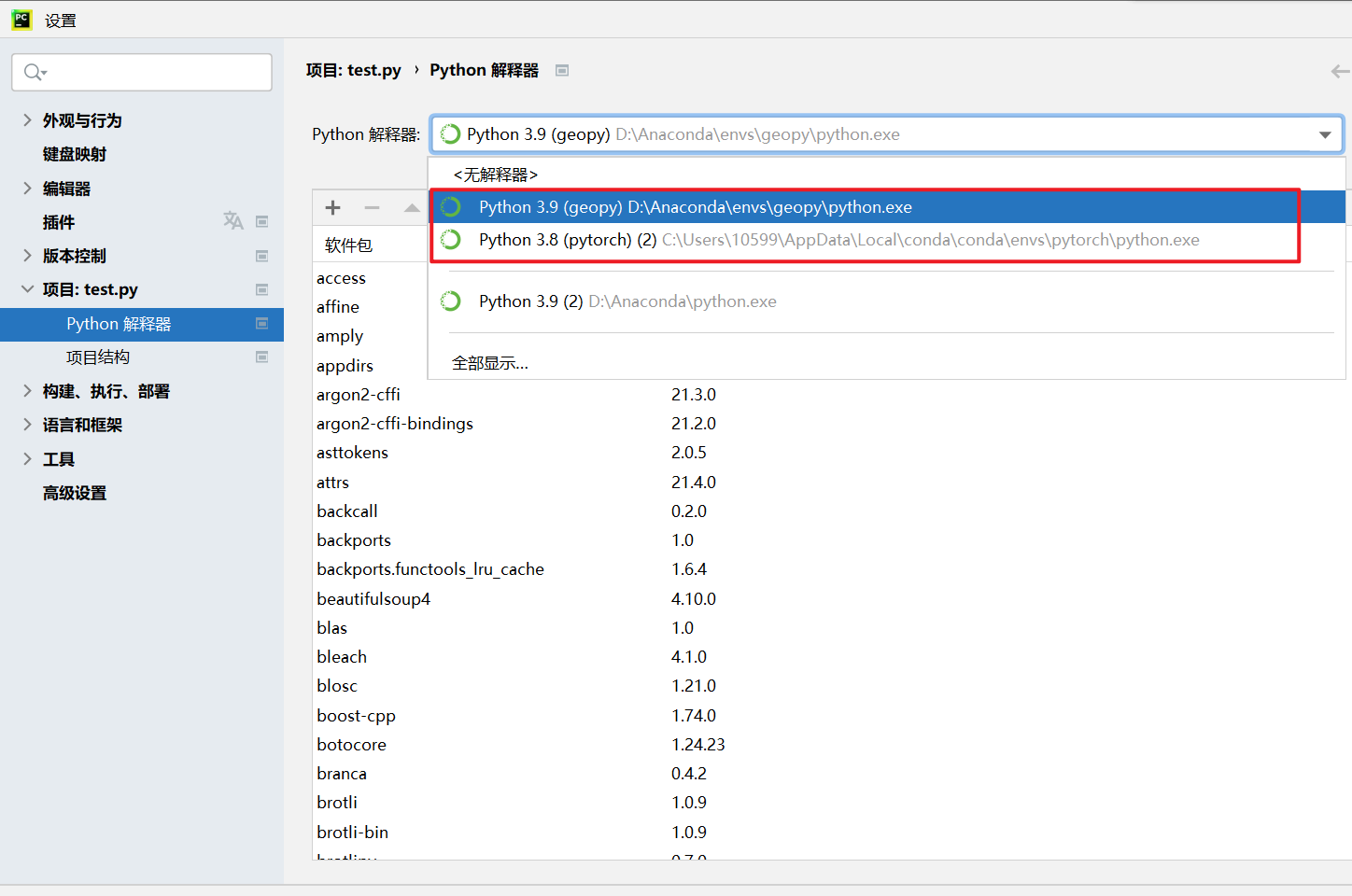Viewport: 1352px width, 896px height.
Task: Click the project-level icon next to 项目结构
Action: click(x=262, y=357)
